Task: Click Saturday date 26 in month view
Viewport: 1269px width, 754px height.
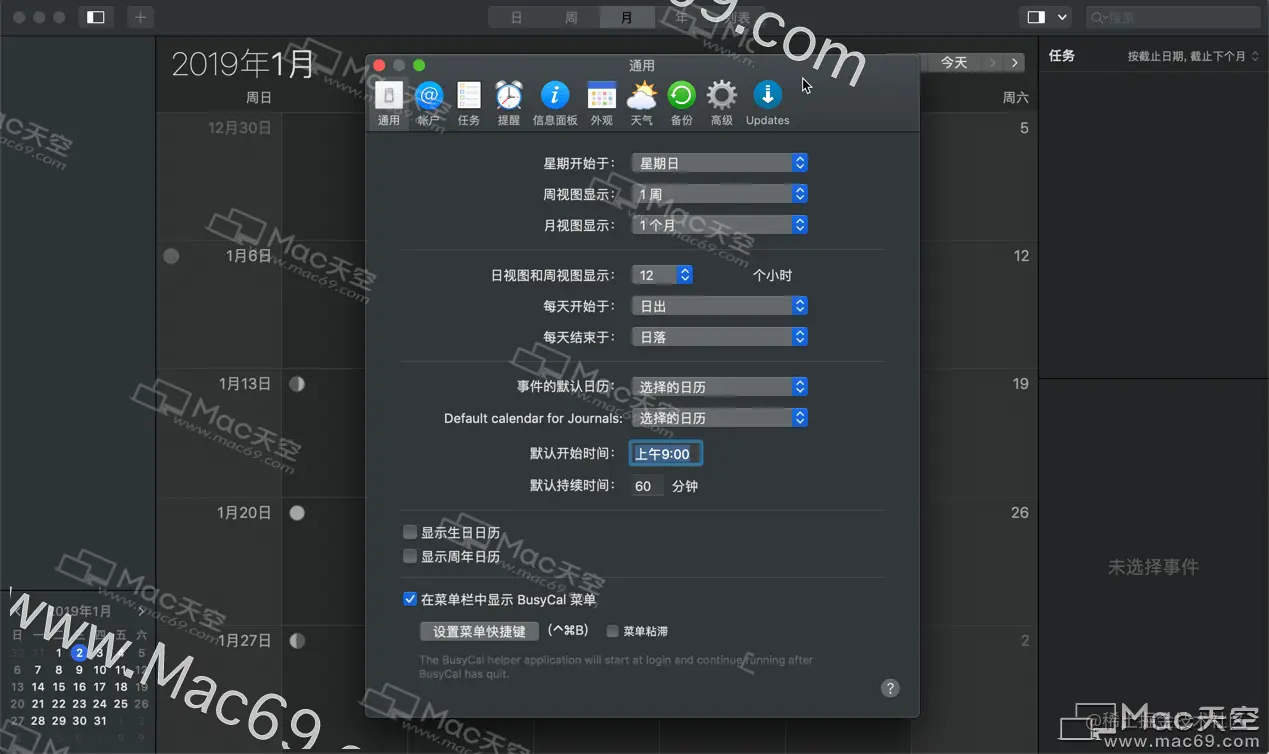Action: (x=1019, y=513)
